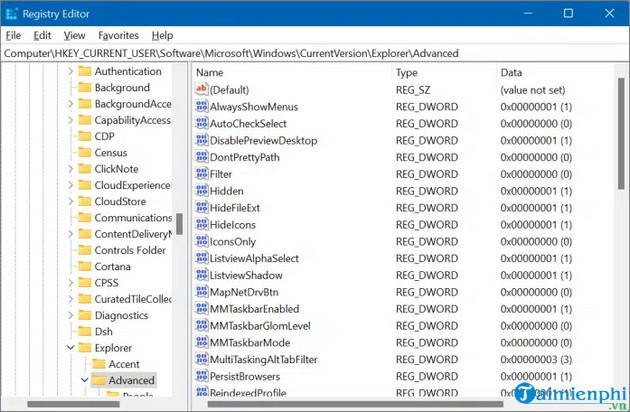This screenshot has height=412, width=630.
Task: Expand the ClickNote key
Action: pos(71,169)
